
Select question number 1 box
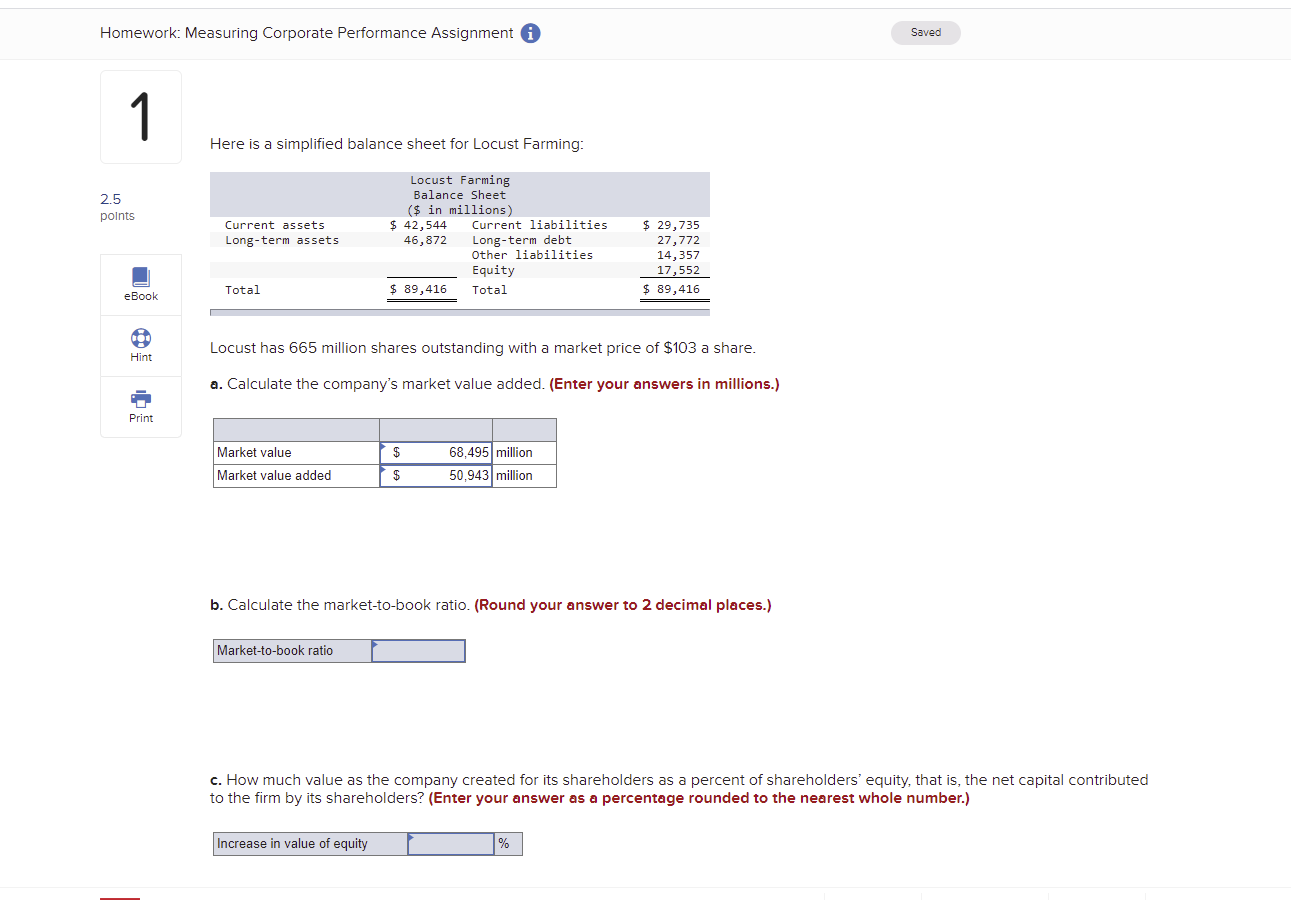click(x=140, y=116)
